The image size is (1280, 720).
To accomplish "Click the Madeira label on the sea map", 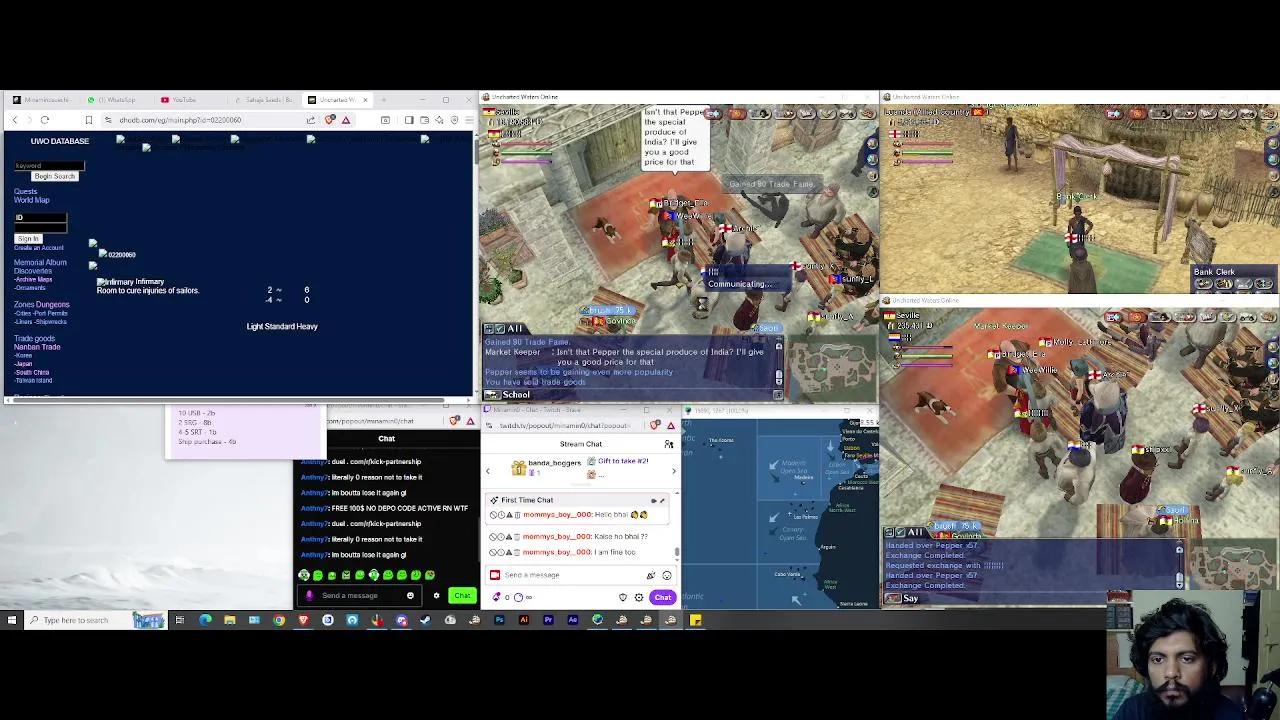I will pyautogui.click(x=803, y=477).
